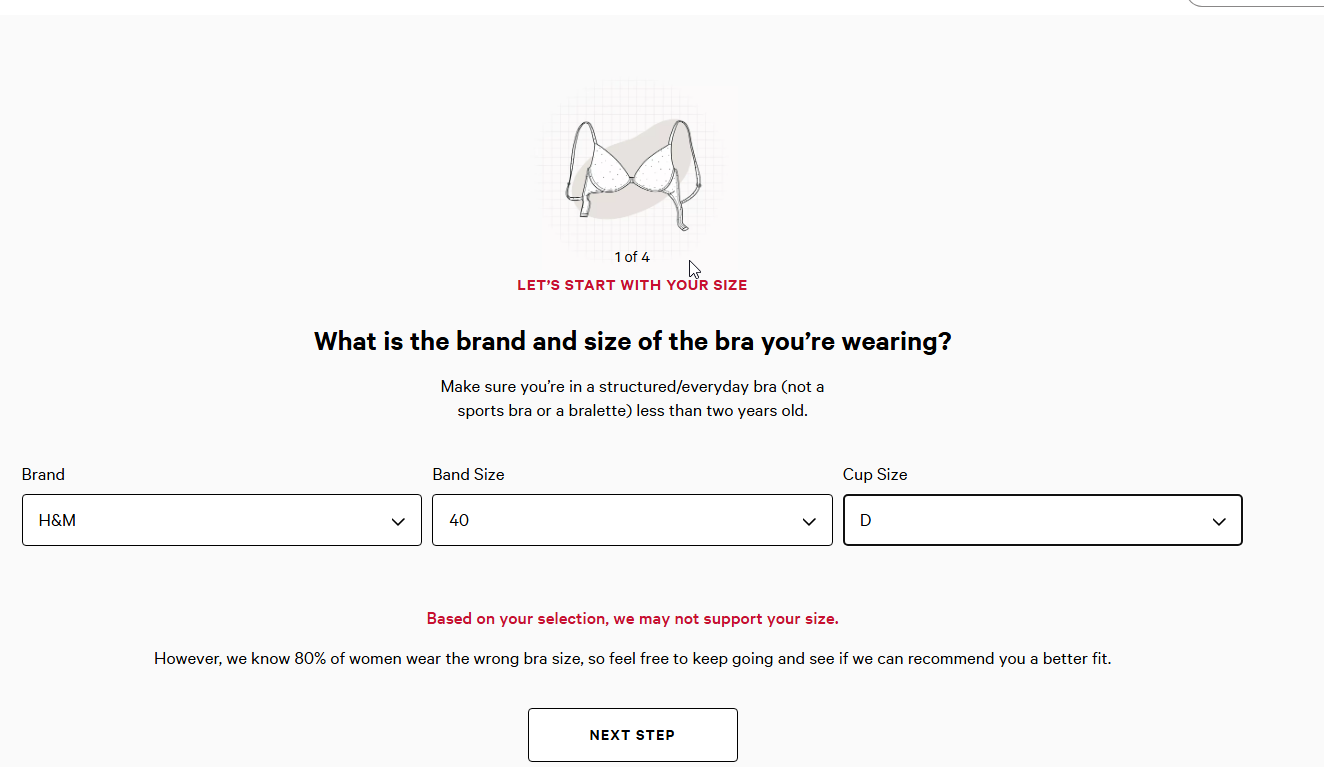Image resolution: width=1324 pixels, height=767 pixels.
Task: Click the "1 of 4" step indicator
Action: 632,257
